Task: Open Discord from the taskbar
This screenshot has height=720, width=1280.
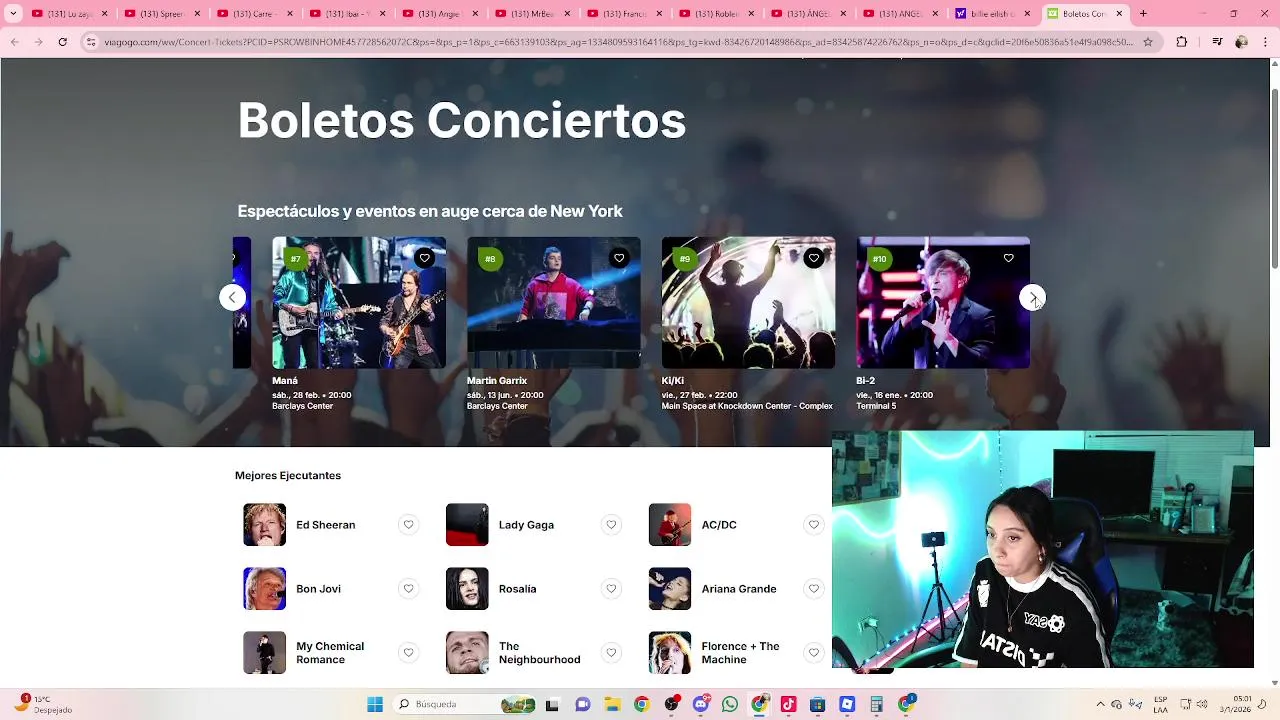Action: pyautogui.click(x=701, y=704)
